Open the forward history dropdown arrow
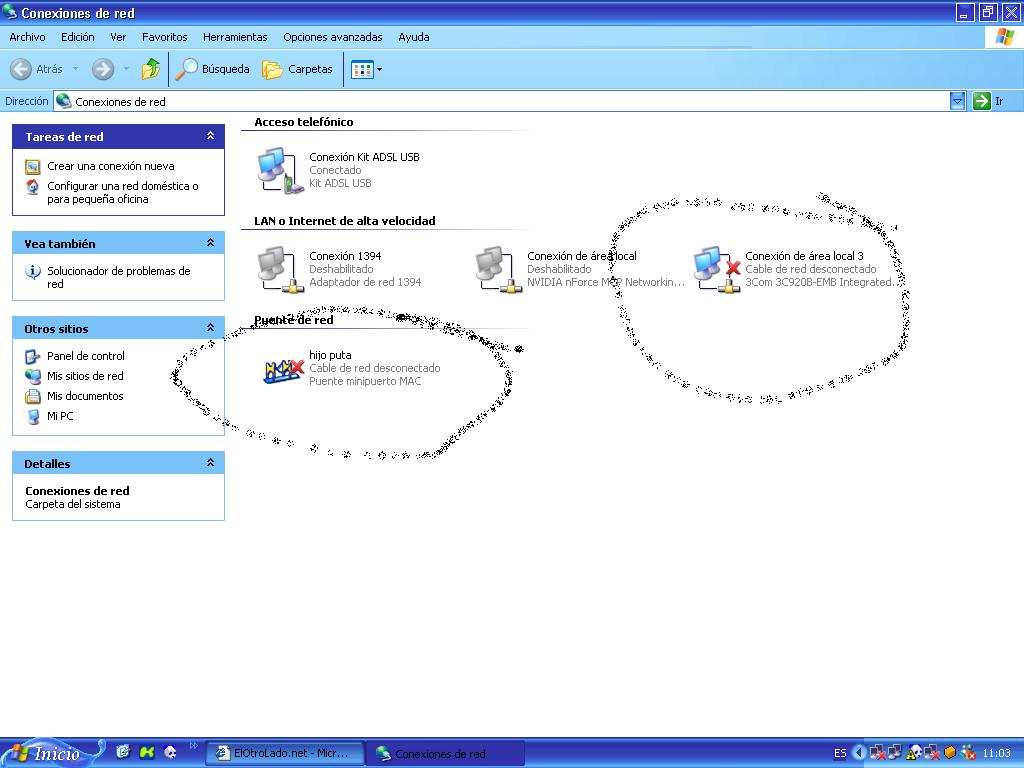The image size is (1024, 768). (126, 69)
